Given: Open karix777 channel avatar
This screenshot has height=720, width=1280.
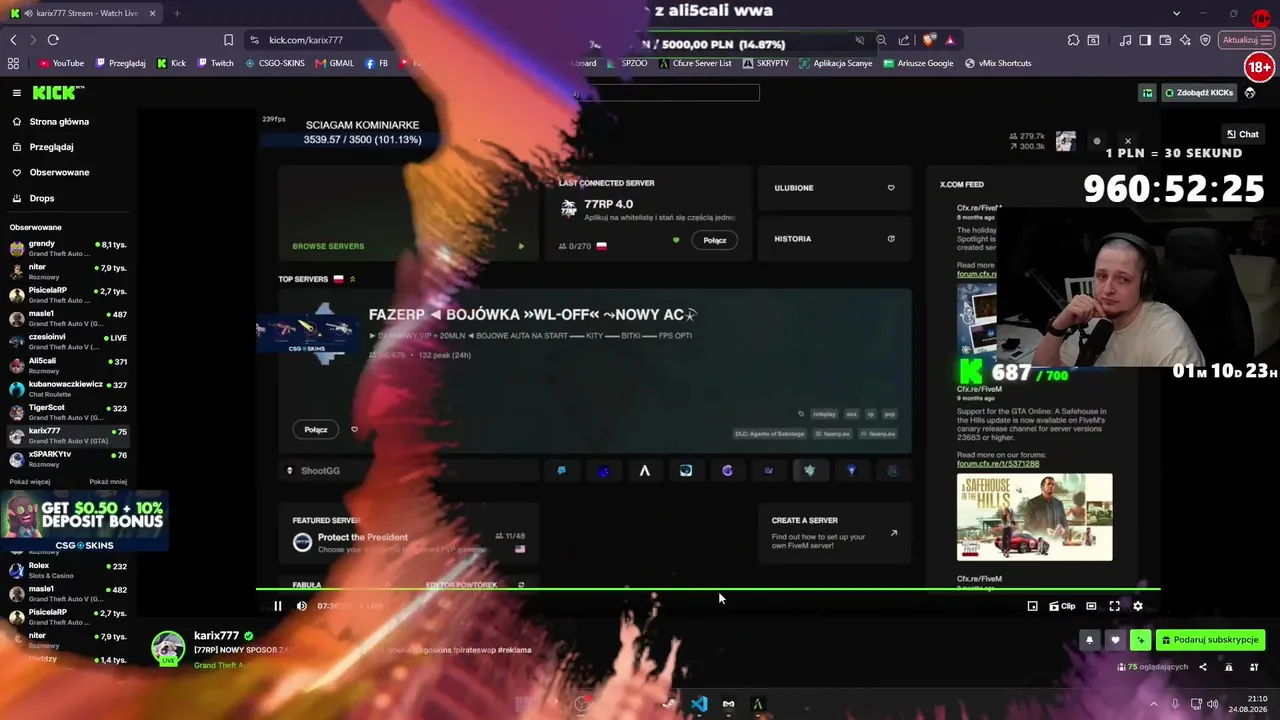Looking at the screenshot, I should point(168,648).
